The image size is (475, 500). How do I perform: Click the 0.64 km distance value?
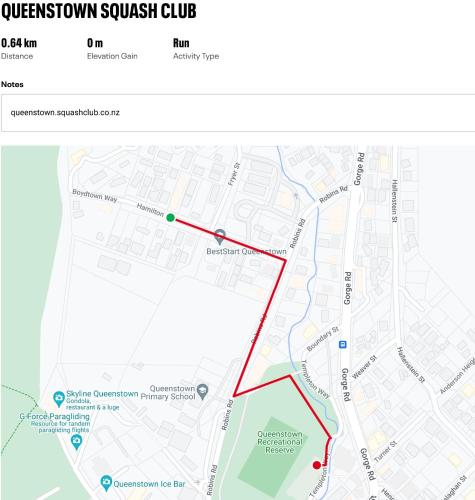(19, 43)
